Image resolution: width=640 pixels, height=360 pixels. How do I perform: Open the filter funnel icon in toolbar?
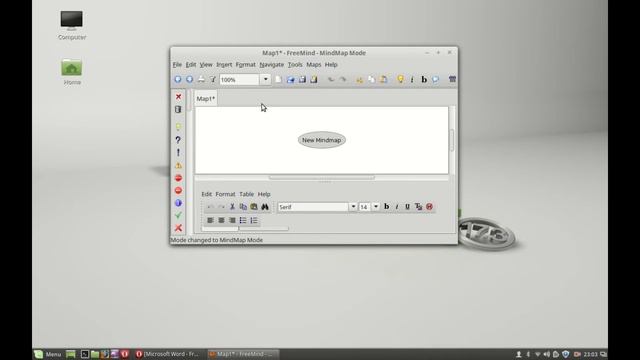coord(213,79)
